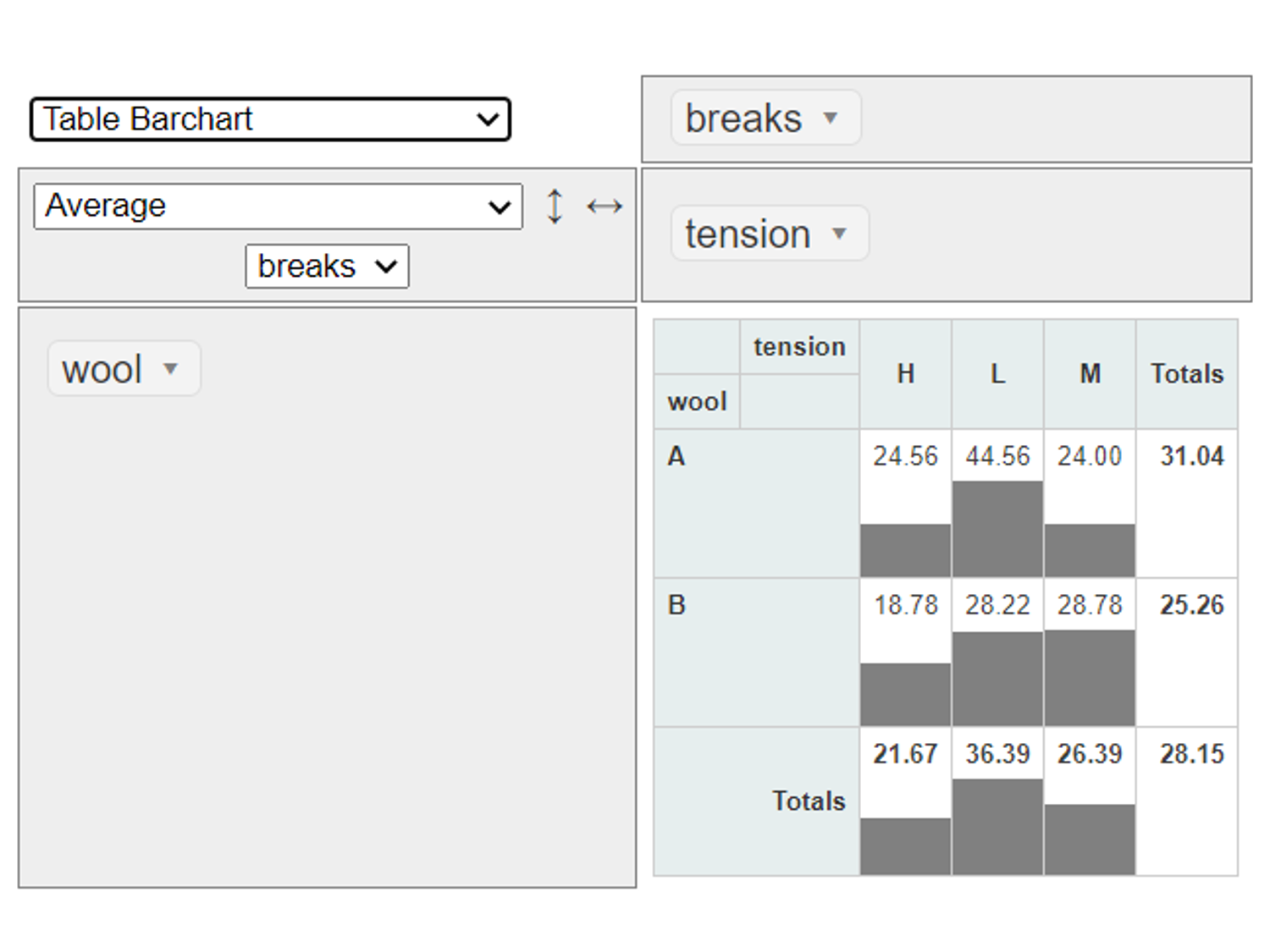This screenshot has width=1270, height=952.
Task: Open the wool attribute filter triangle
Action: (171, 368)
